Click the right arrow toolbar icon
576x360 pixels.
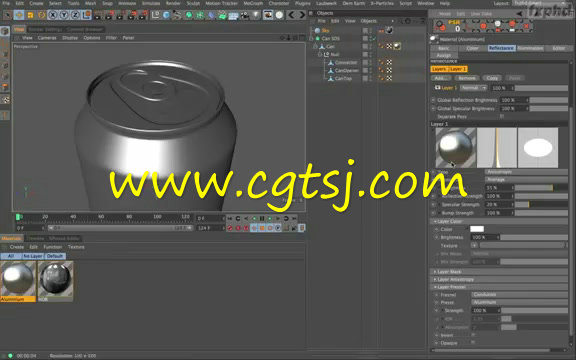(302, 15)
